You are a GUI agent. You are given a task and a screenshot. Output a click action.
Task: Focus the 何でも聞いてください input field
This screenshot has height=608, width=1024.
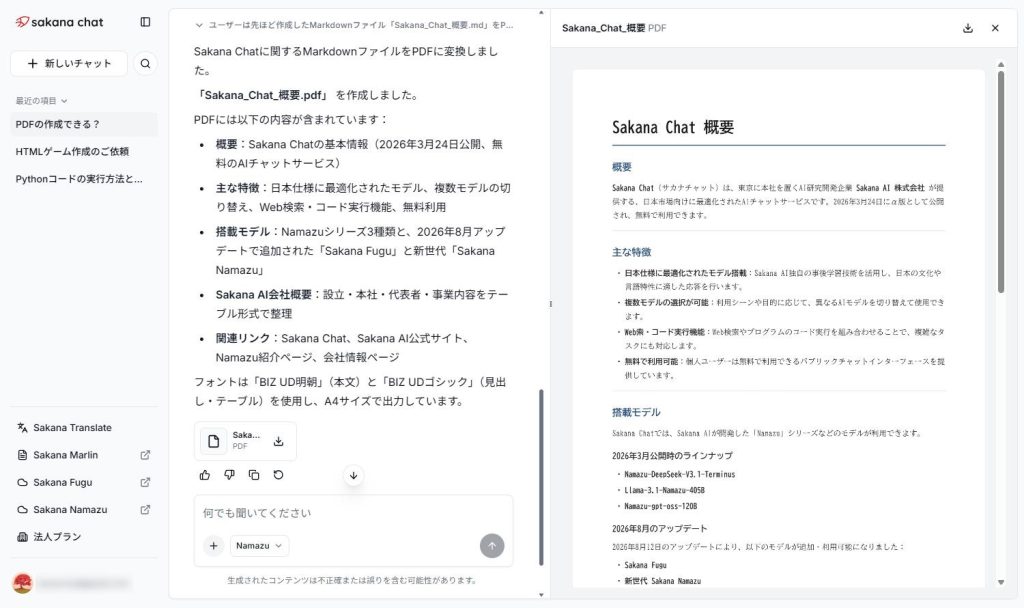[x=353, y=513]
